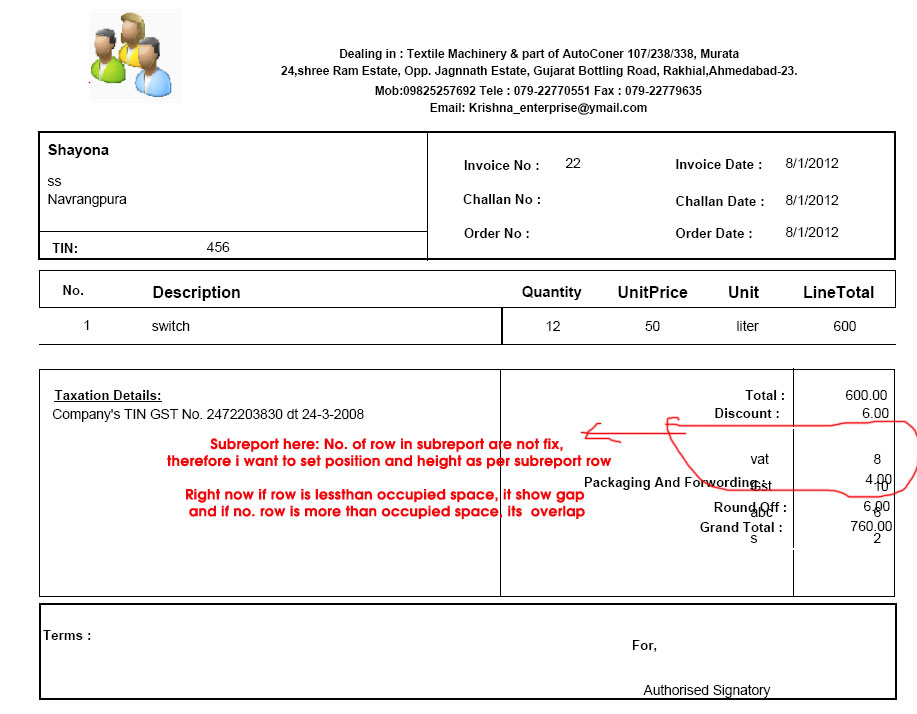Click the 'Description' column header
Image resolution: width=917 pixels, height=714 pixels.
coord(196,292)
